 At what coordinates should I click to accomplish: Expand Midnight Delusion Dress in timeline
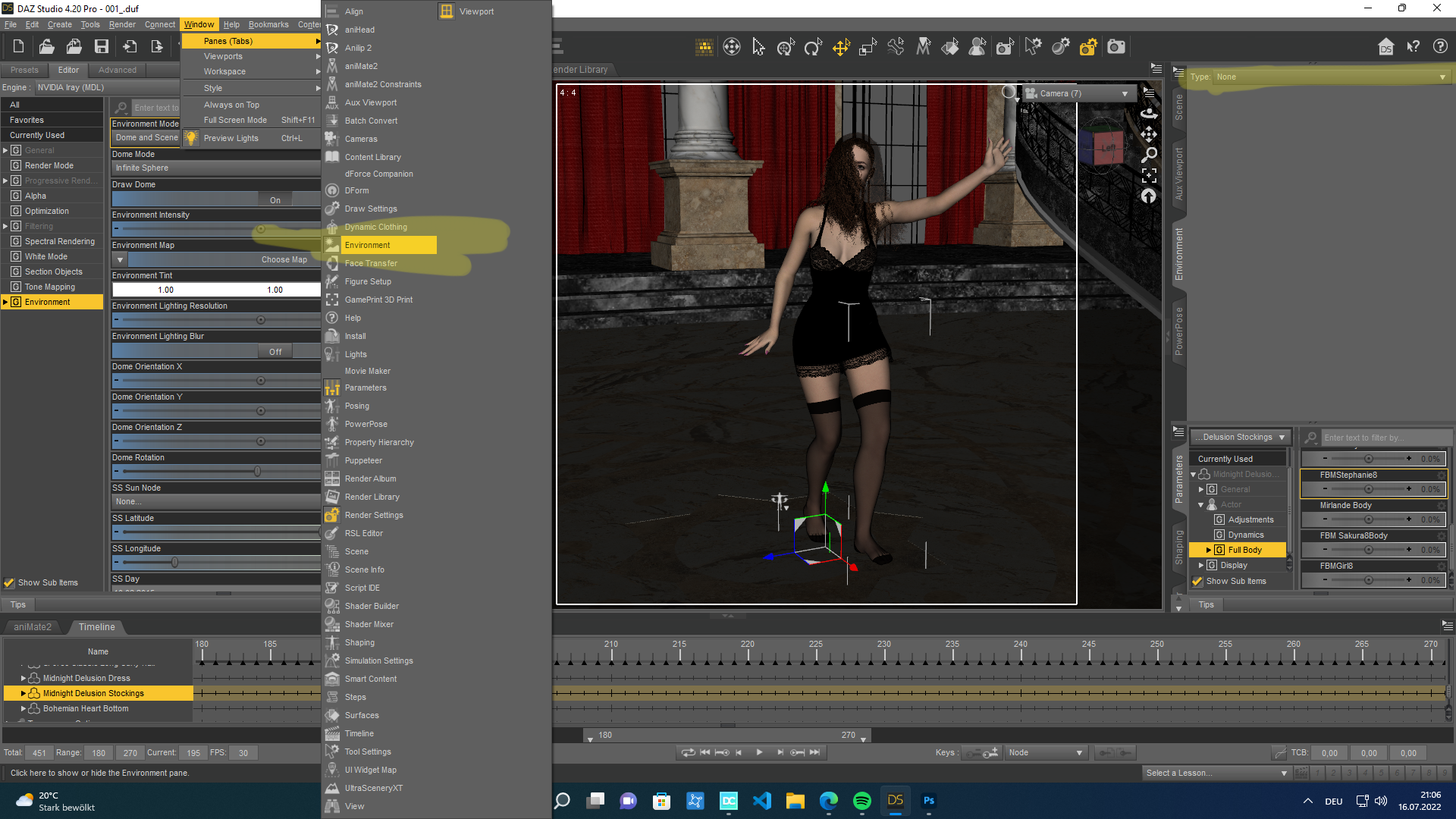coord(24,679)
